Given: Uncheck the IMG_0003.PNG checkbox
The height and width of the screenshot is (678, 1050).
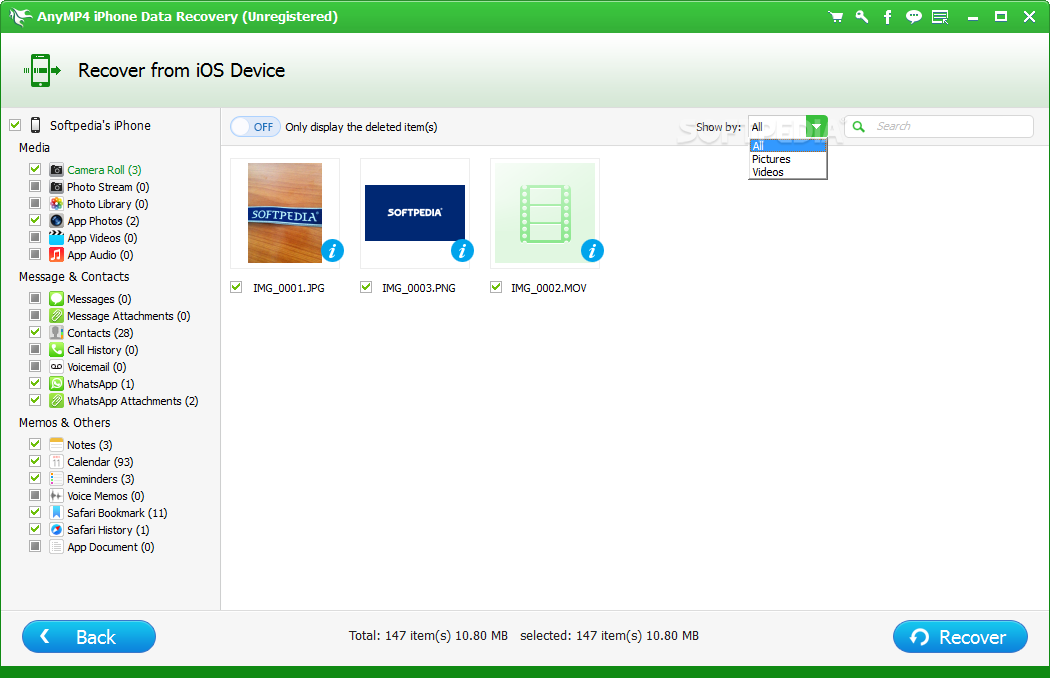Looking at the screenshot, I should [x=366, y=287].
